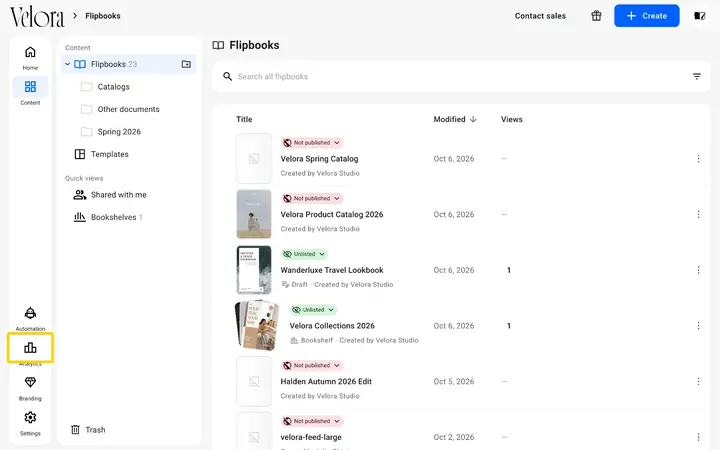Open the account avatar menu

699,16
